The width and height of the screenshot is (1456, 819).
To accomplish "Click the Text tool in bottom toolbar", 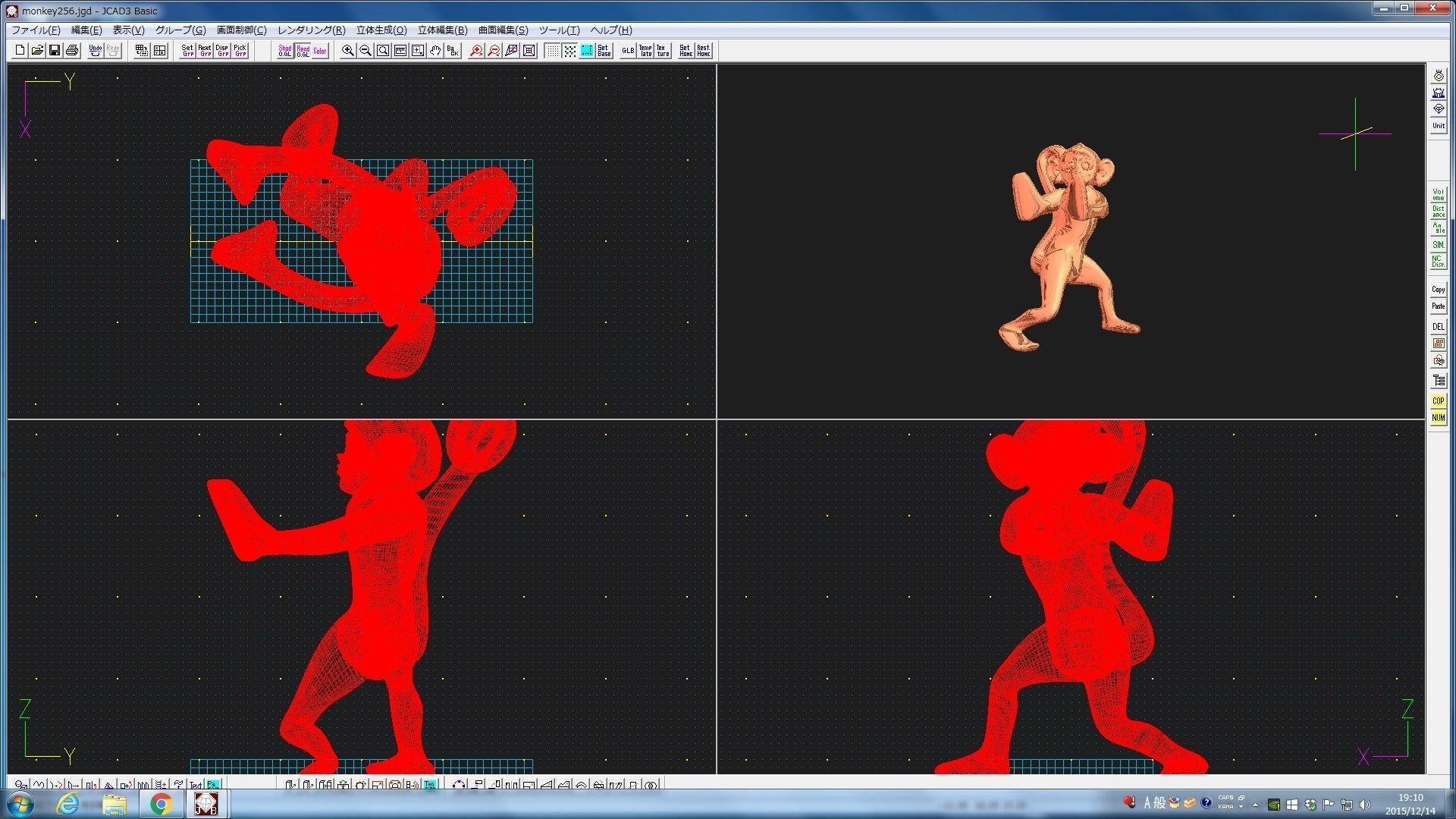I will (x=196, y=785).
